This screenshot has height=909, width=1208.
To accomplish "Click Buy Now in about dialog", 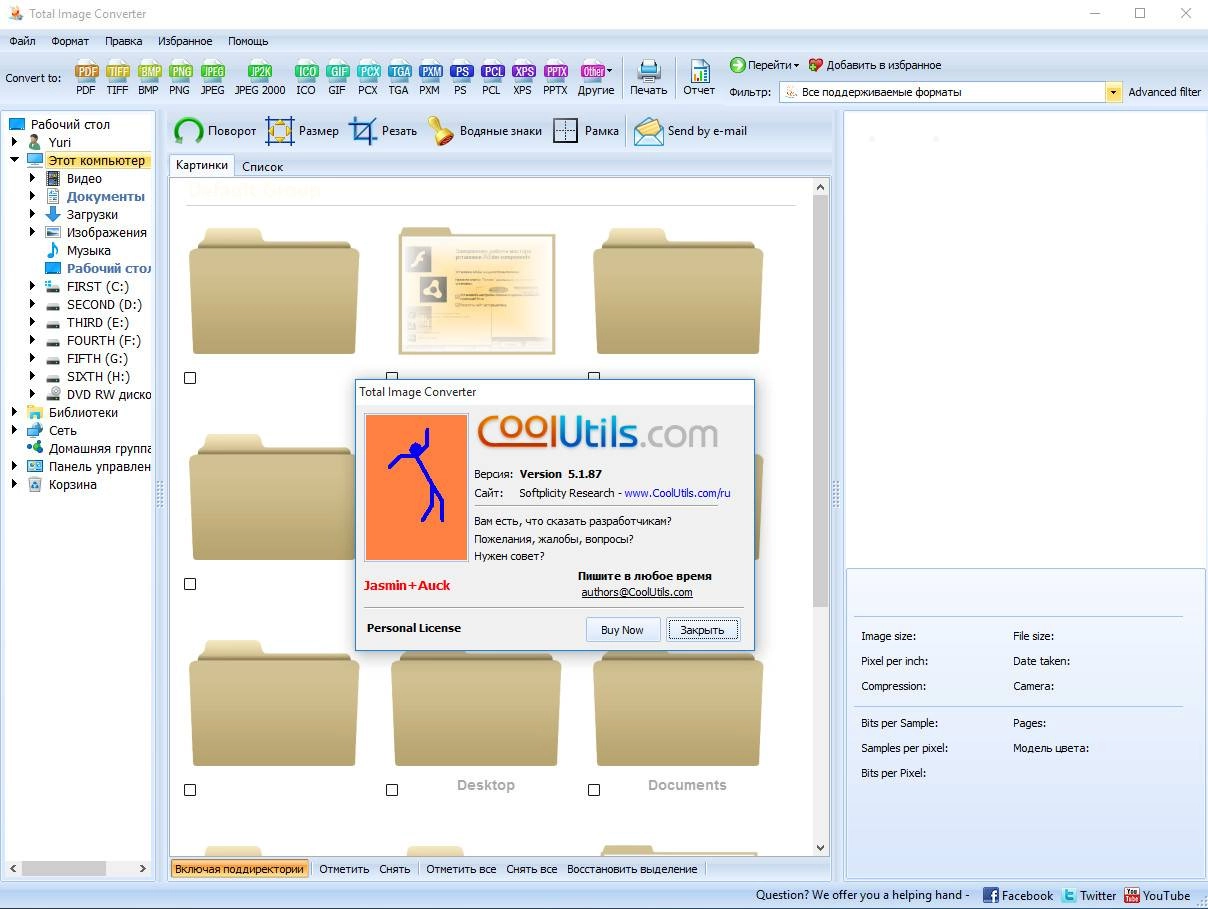I will pyautogui.click(x=622, y=630).
